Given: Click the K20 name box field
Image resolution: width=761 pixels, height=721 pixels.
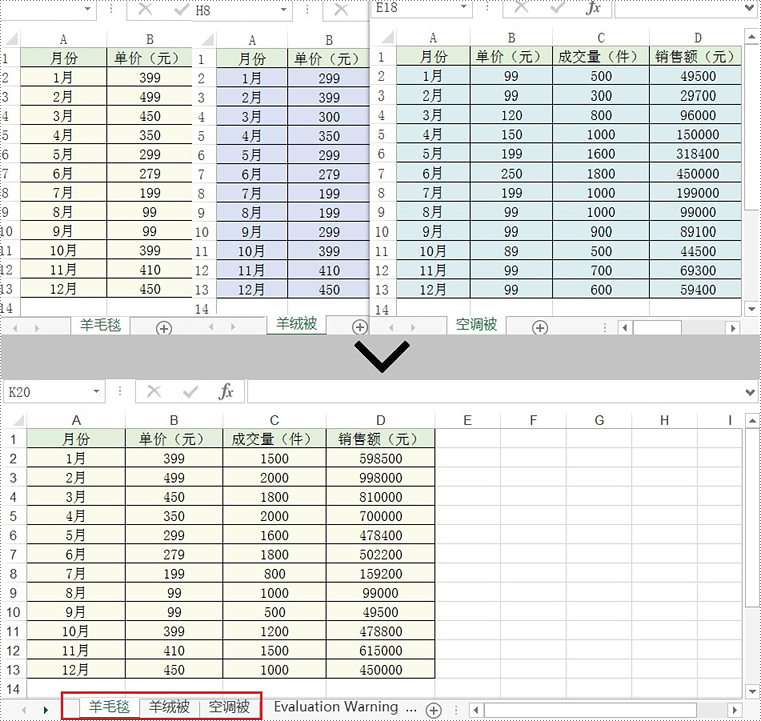Looking at the screenshot, I should tap(48, 392).
